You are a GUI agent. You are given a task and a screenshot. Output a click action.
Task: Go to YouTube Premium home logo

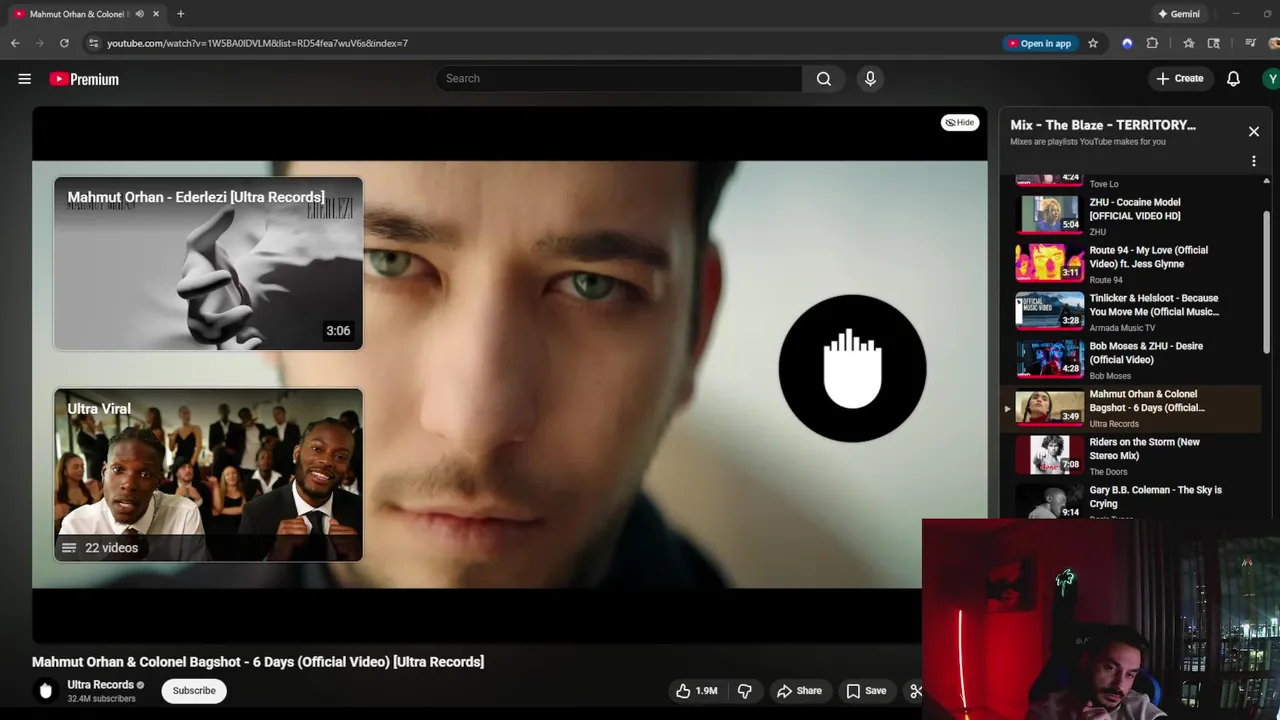(x=84, y=79)
